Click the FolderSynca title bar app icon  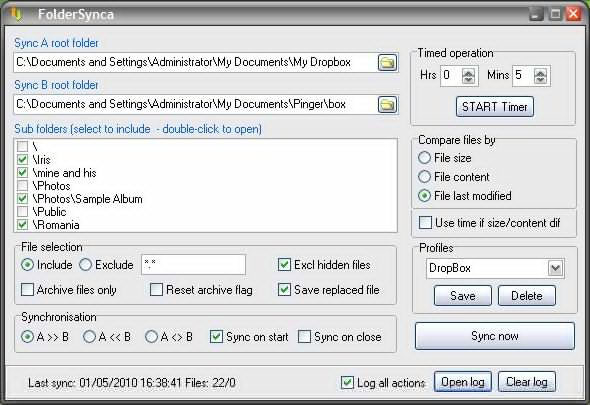16,14
